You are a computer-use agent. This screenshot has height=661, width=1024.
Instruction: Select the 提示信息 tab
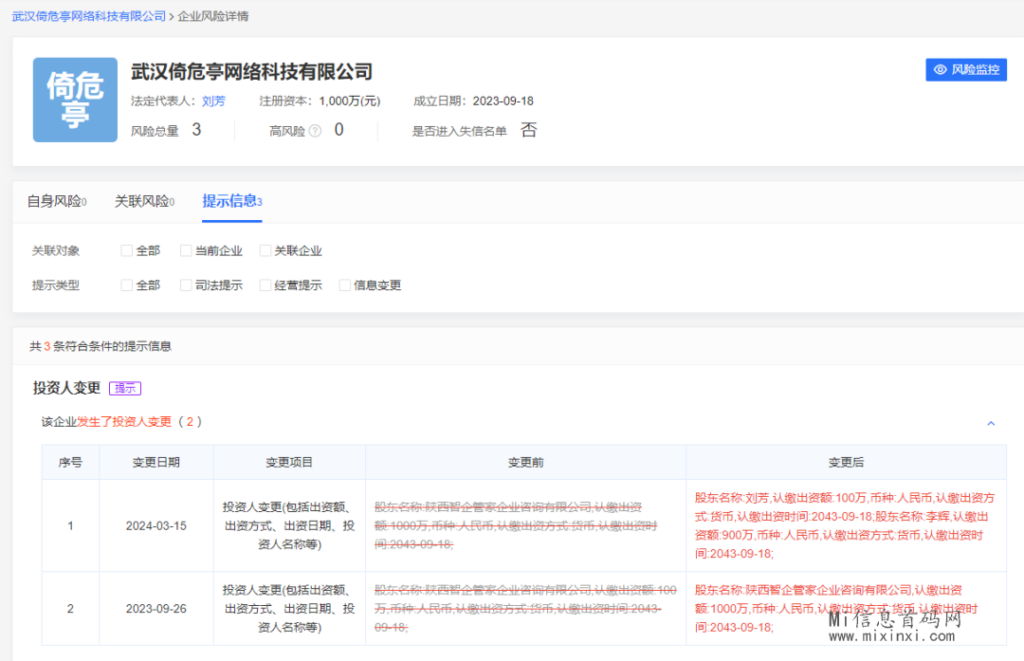pyautogui.click(x=232, y=202)
